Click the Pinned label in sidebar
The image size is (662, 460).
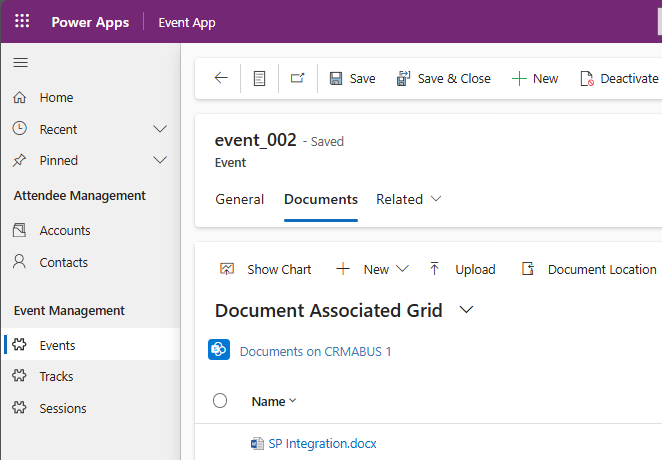(x=59, y=160)
